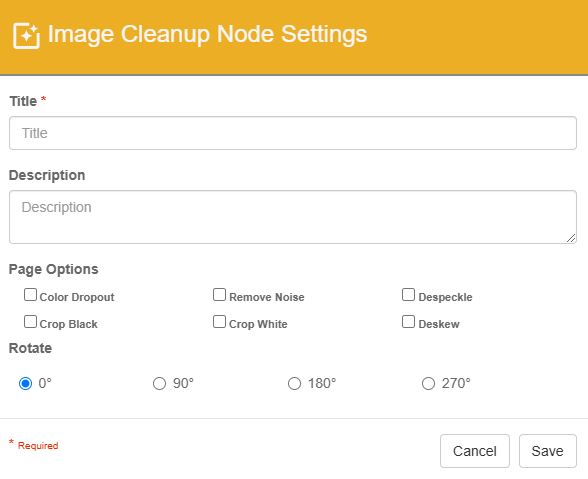The image size is (588, 479).
Task: Click the Title field label
Action: (x=23, y=101)
